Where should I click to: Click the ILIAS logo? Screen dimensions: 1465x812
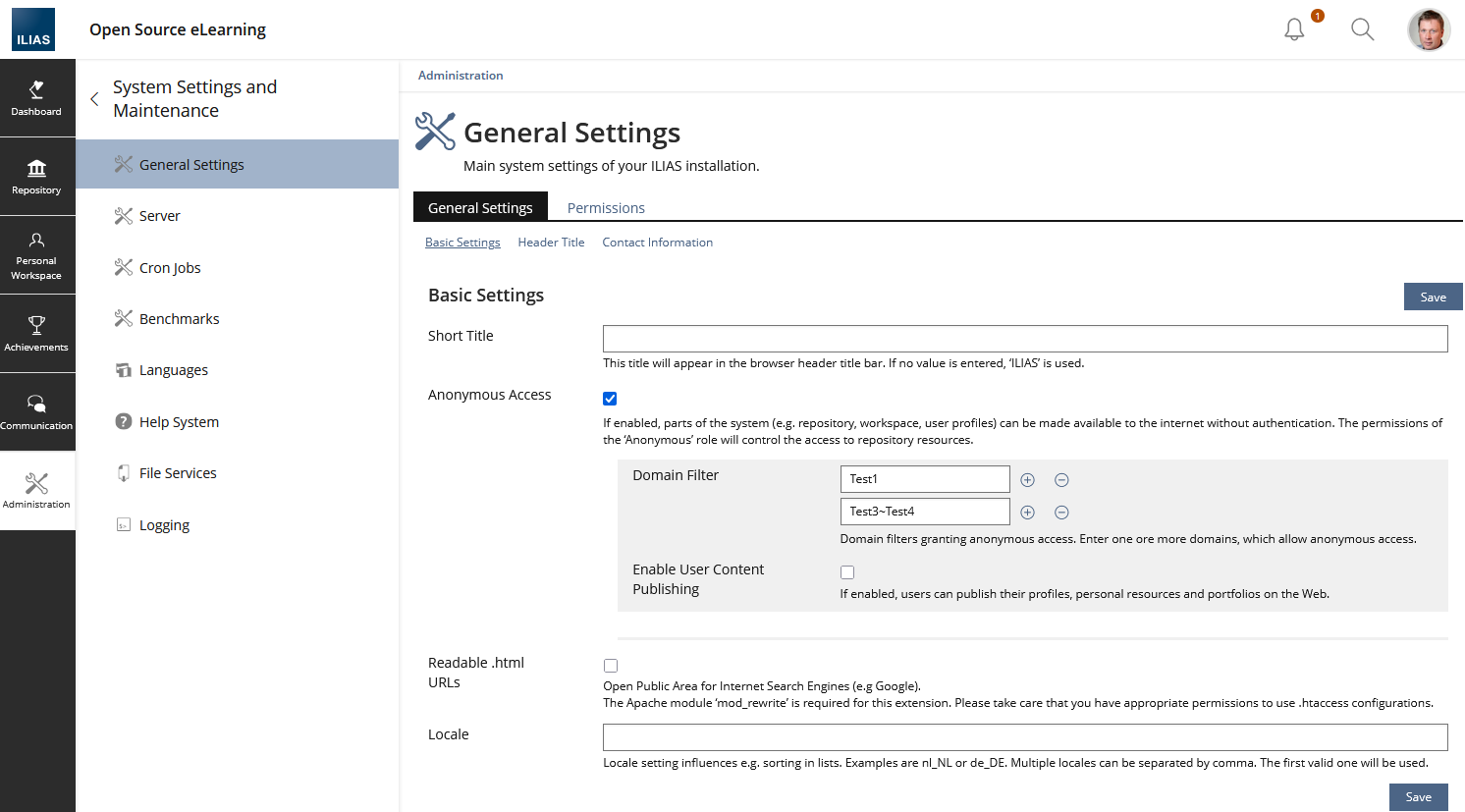pyautogui.click(x=33, y=29)
